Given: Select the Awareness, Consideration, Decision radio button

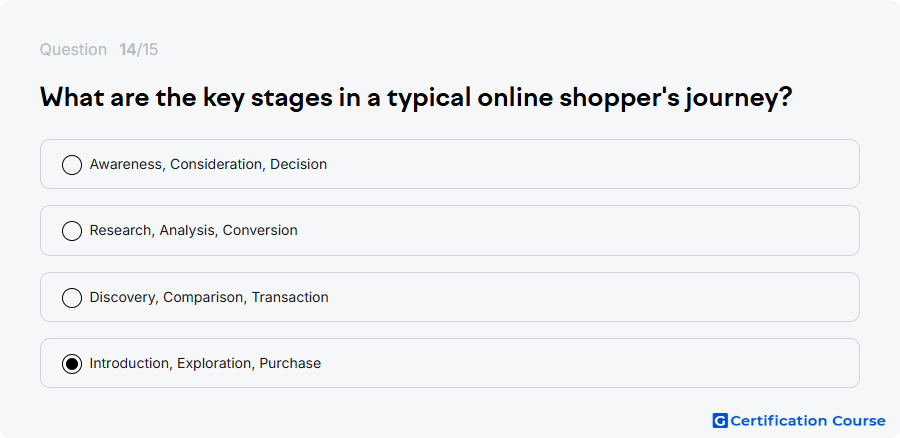Looking at the screenshot, I should 72,165.
